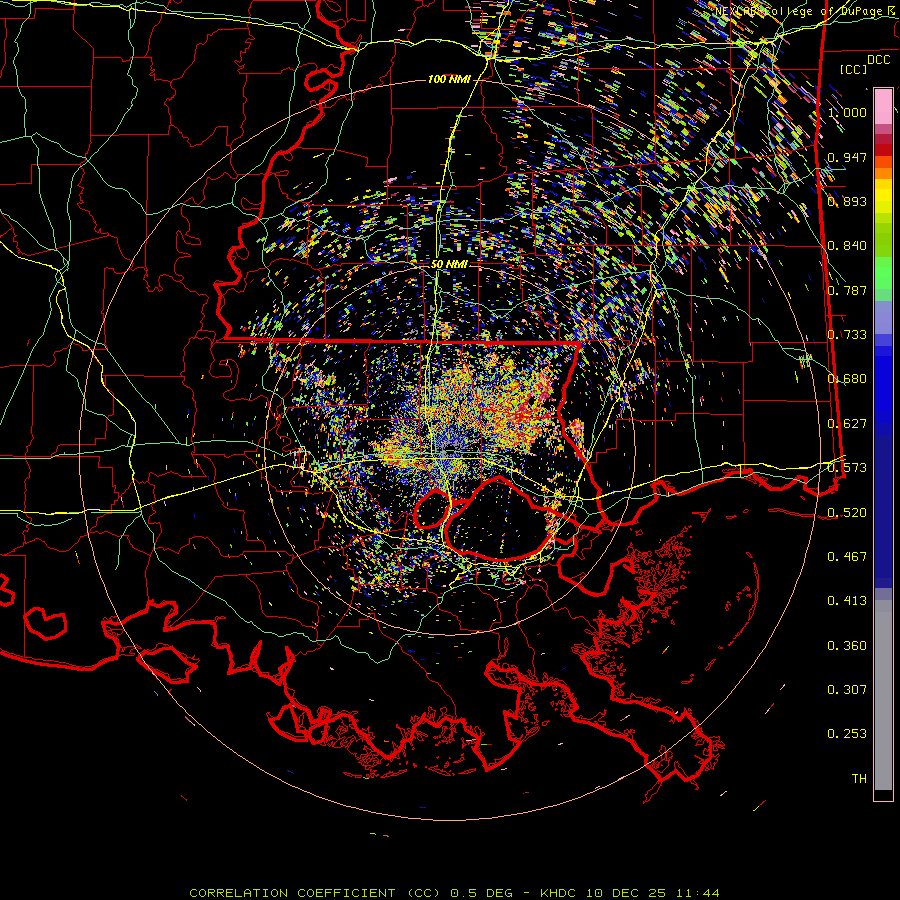Image resolution: width=900 pixels, height=900 pixels.
Task: Click the 0.680 color scale value
Action: pyautogui.click(x=847, y=379)
